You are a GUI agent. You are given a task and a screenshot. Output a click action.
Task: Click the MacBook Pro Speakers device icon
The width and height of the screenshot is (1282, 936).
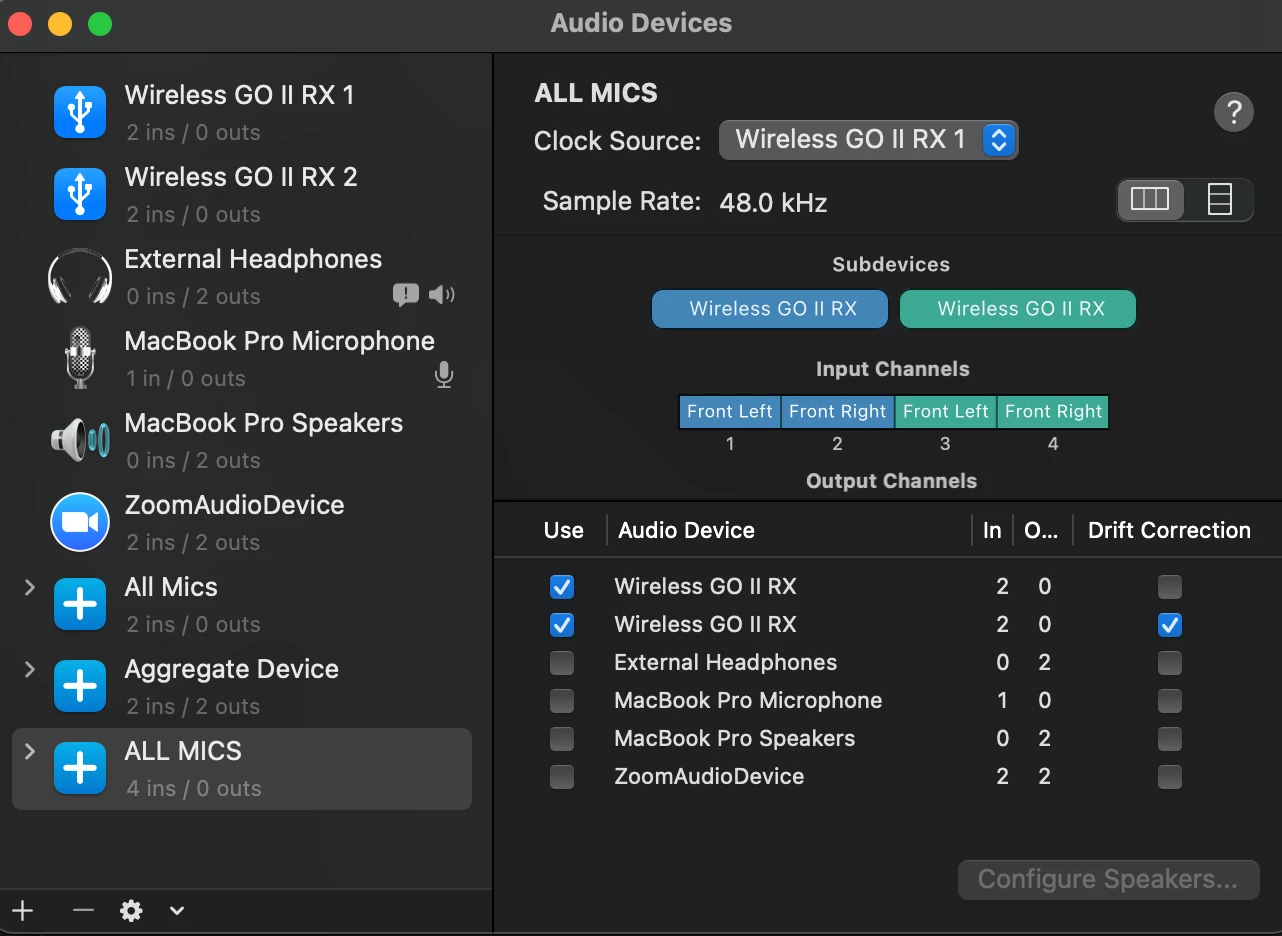click(x=80, y=440)
